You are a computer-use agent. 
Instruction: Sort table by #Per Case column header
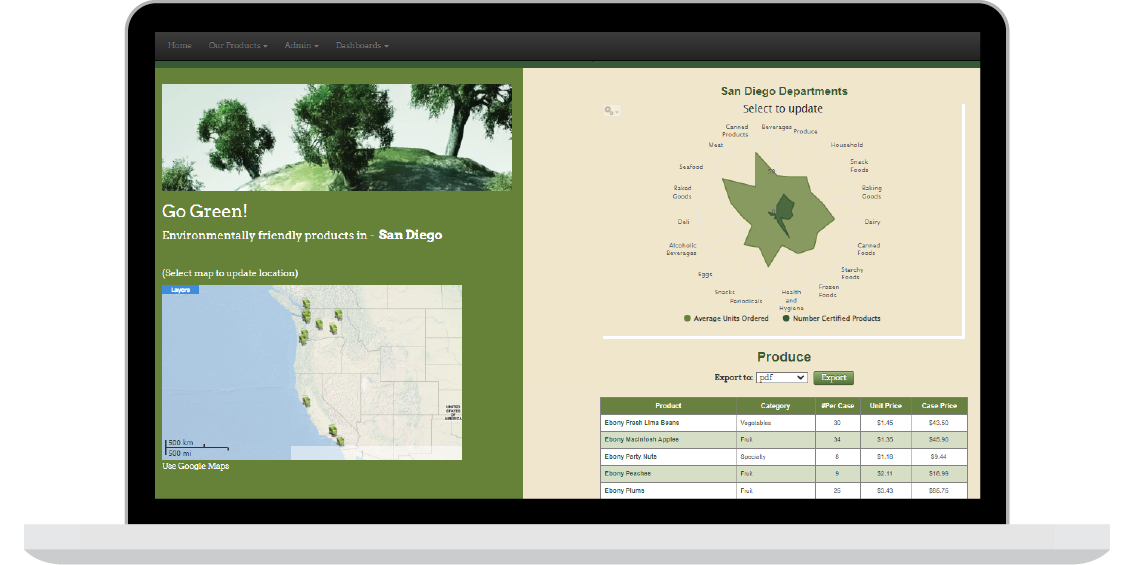[837, 406]
